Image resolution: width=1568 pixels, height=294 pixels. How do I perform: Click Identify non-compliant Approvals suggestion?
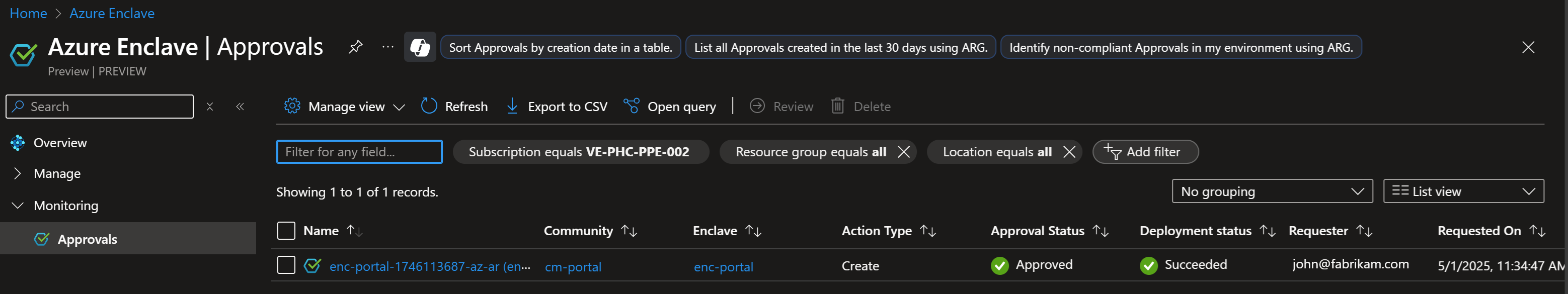1181,47
